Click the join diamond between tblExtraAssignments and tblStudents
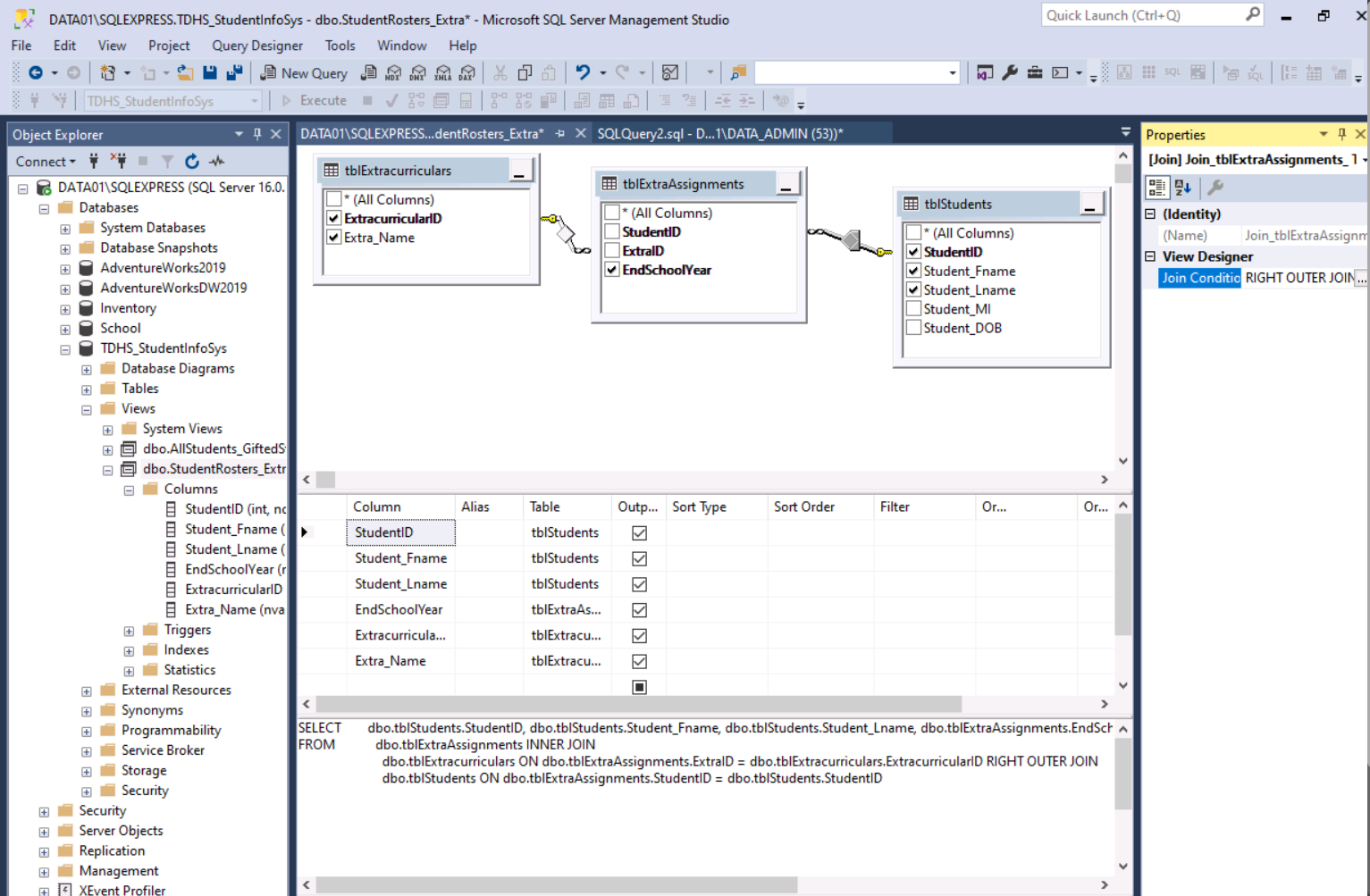Image resolution: width=1370 pixels, height=896 pixels. pyautogui.click(x=852, y=240)
